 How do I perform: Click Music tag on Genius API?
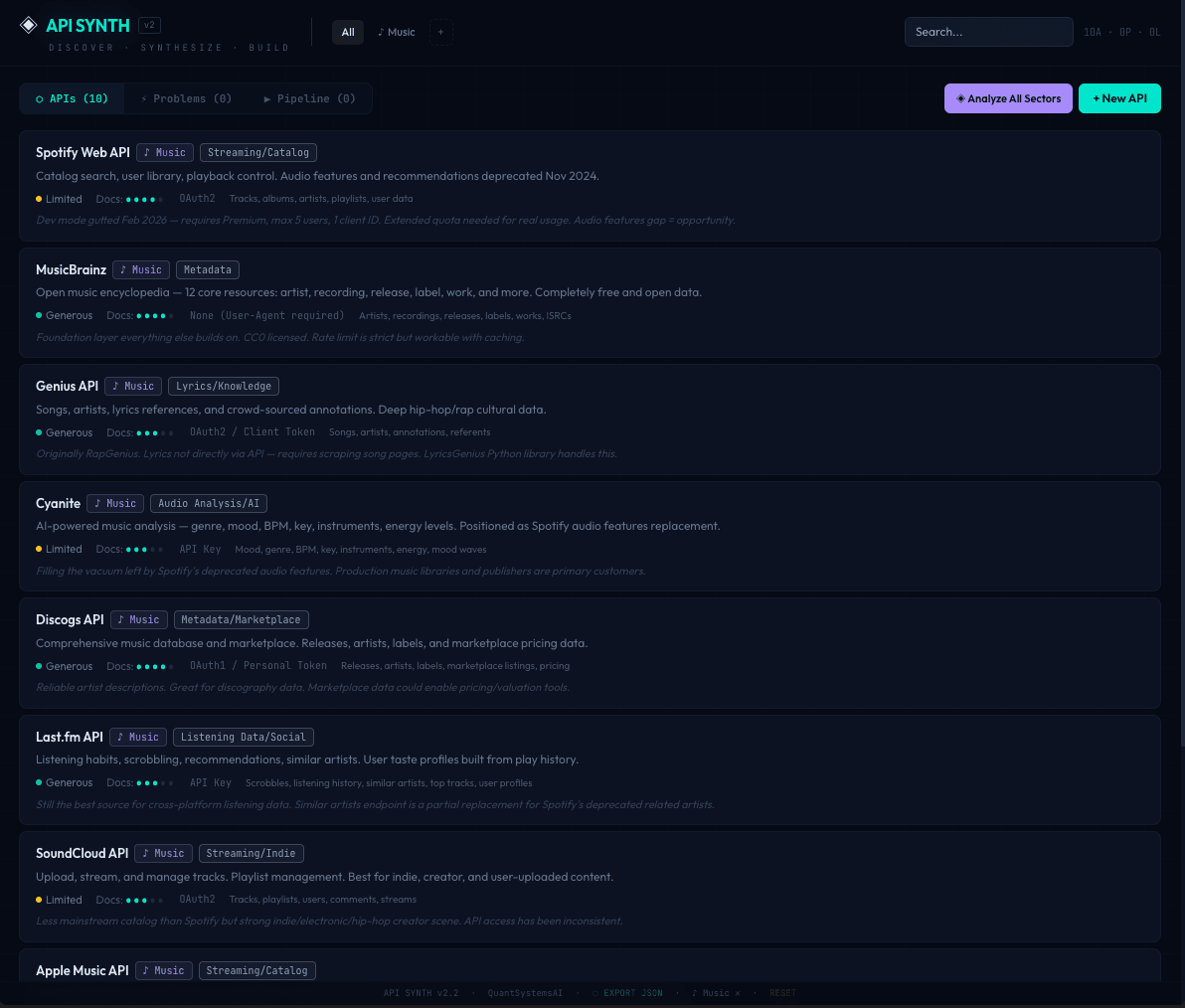133,386
